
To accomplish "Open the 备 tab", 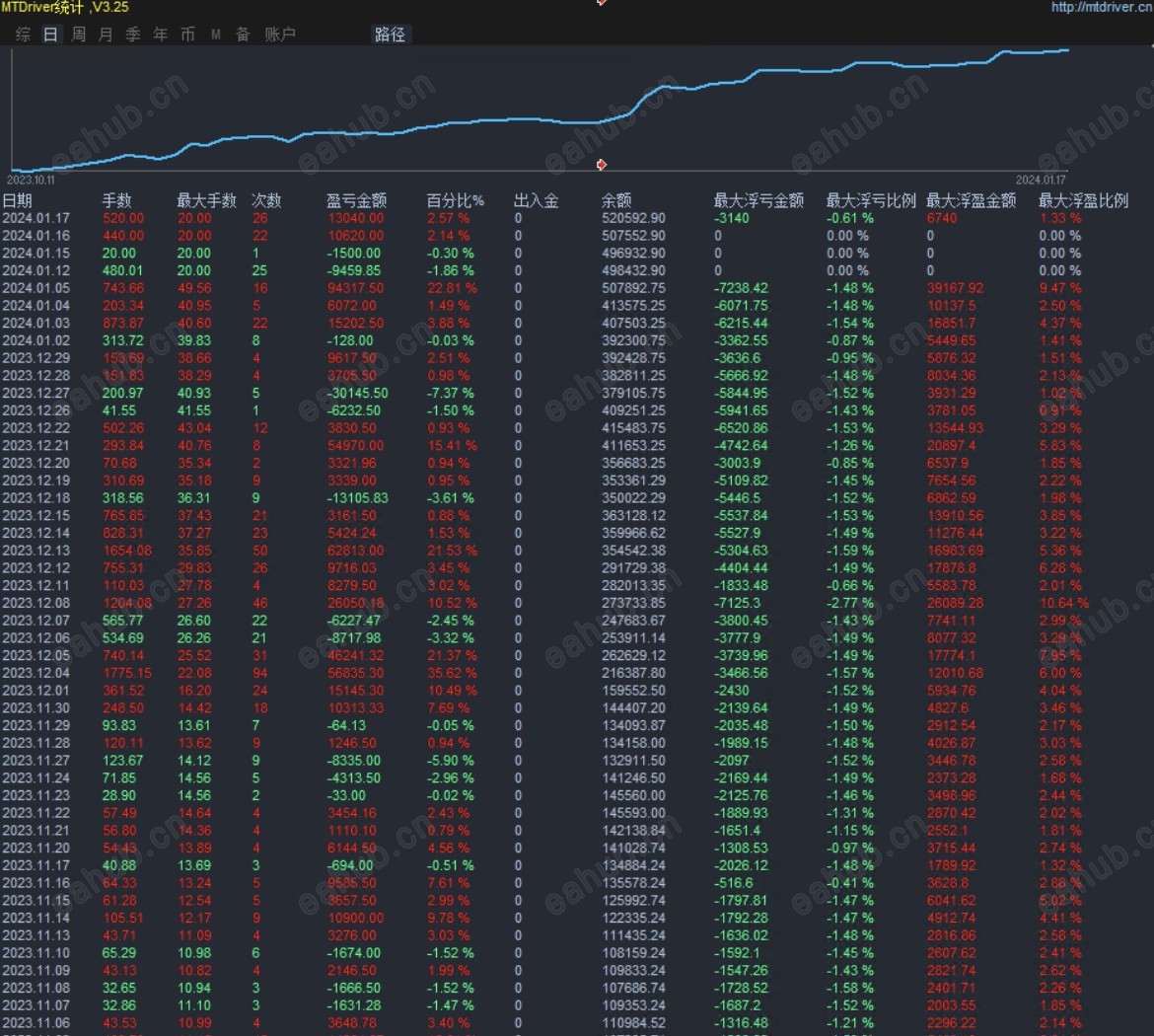I will (x=243, y=35).
